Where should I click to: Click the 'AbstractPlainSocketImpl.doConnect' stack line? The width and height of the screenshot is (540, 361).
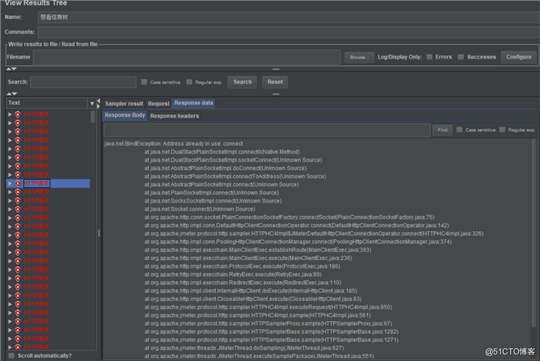(225, 168)
